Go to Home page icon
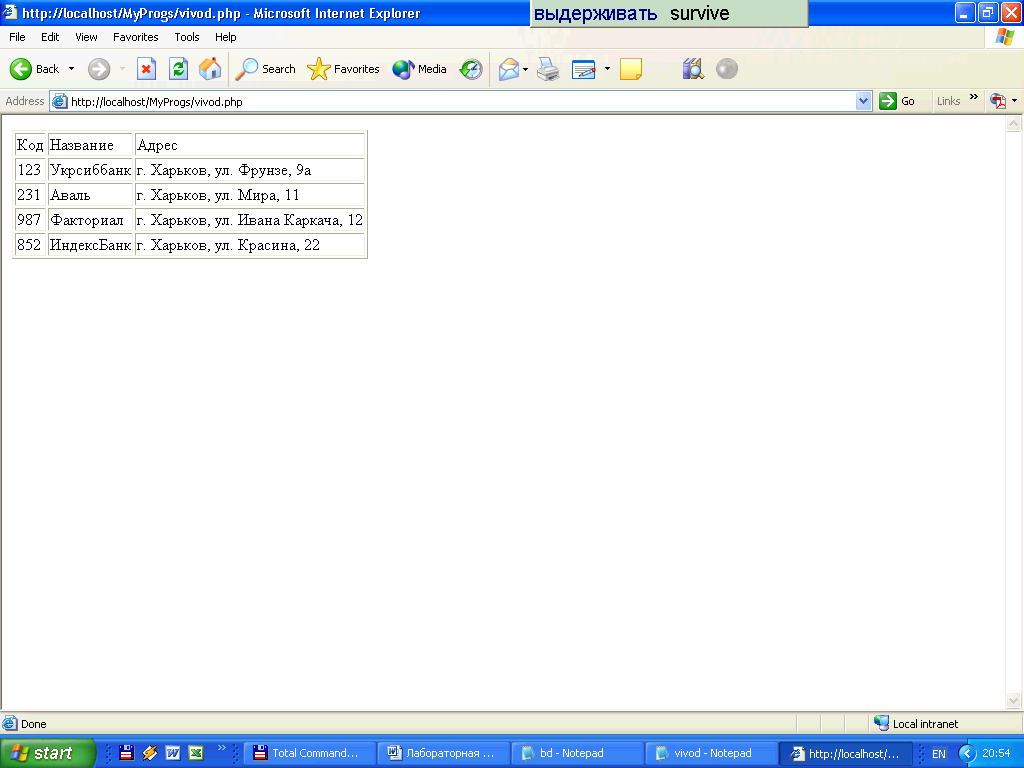Image resolution: width=1024 pixels, height=768 pixels. coord(210,69)
